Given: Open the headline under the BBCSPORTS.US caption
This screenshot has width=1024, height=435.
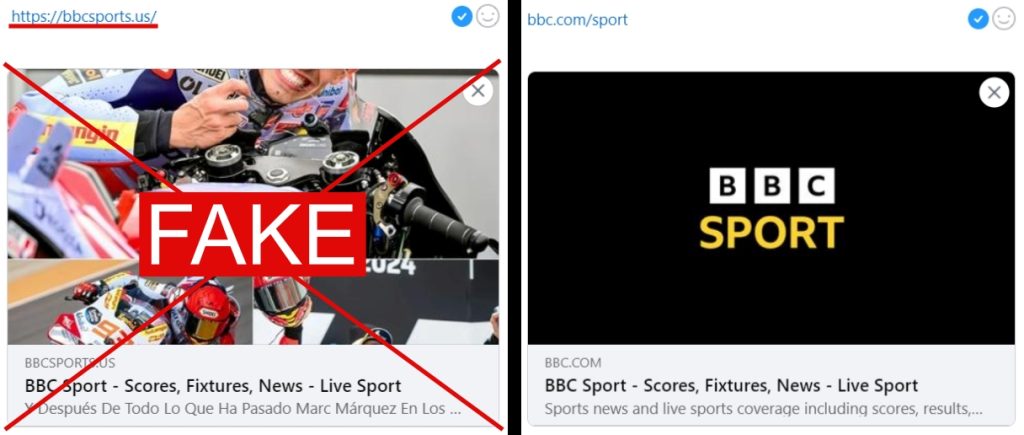Looking at the screenshot, I should (213, 385).
